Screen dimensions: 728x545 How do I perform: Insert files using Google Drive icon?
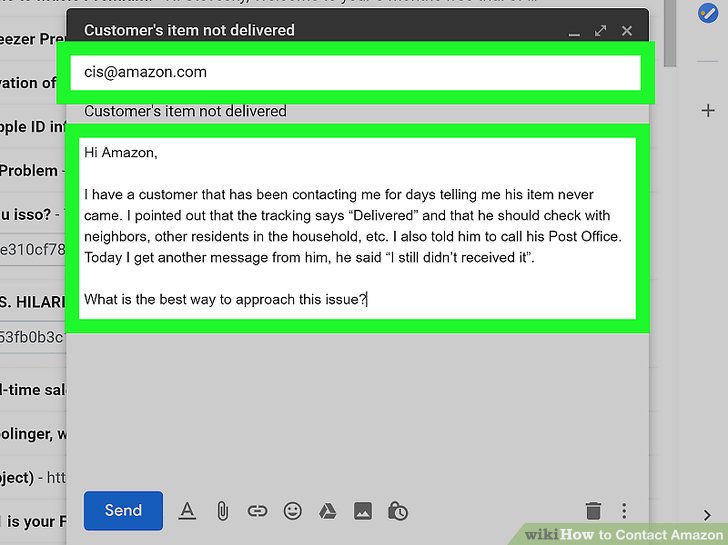coord(328,512)
